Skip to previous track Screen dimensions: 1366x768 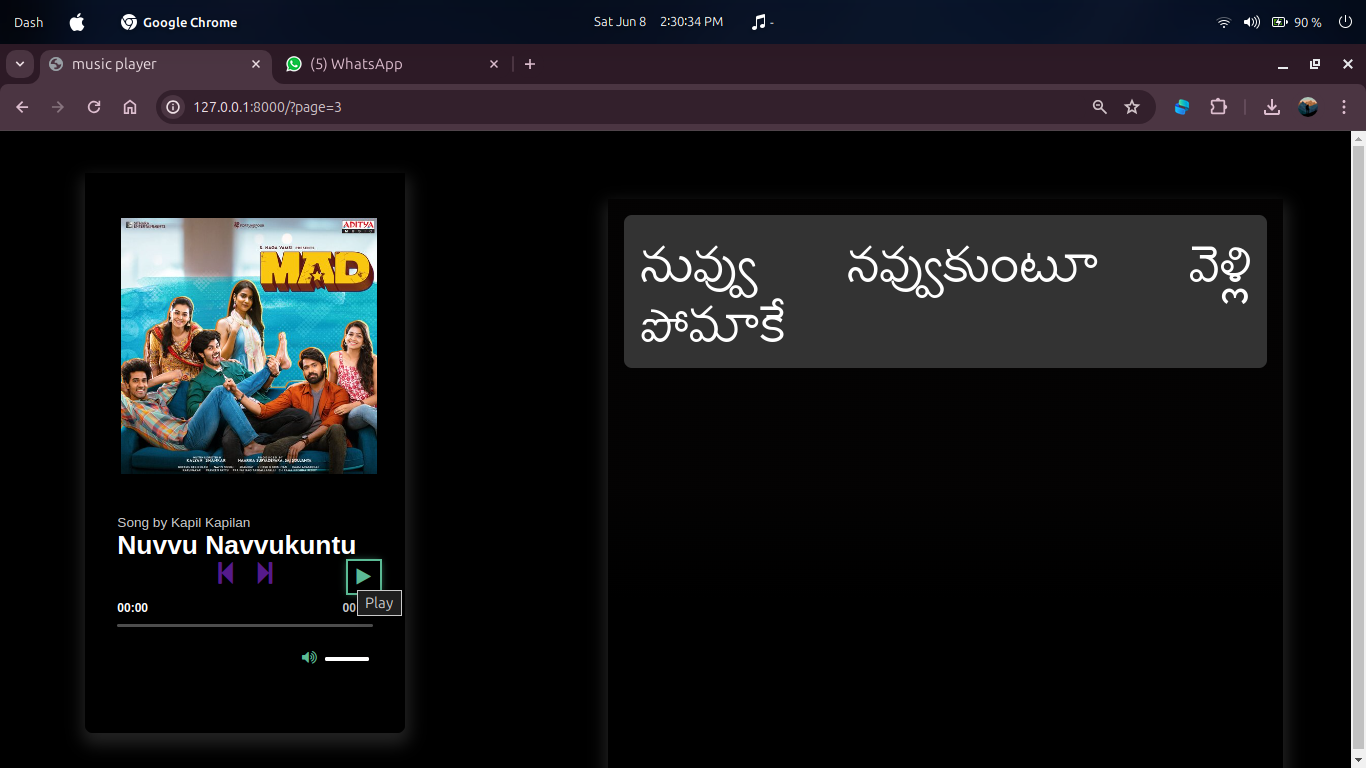point(226,573)
